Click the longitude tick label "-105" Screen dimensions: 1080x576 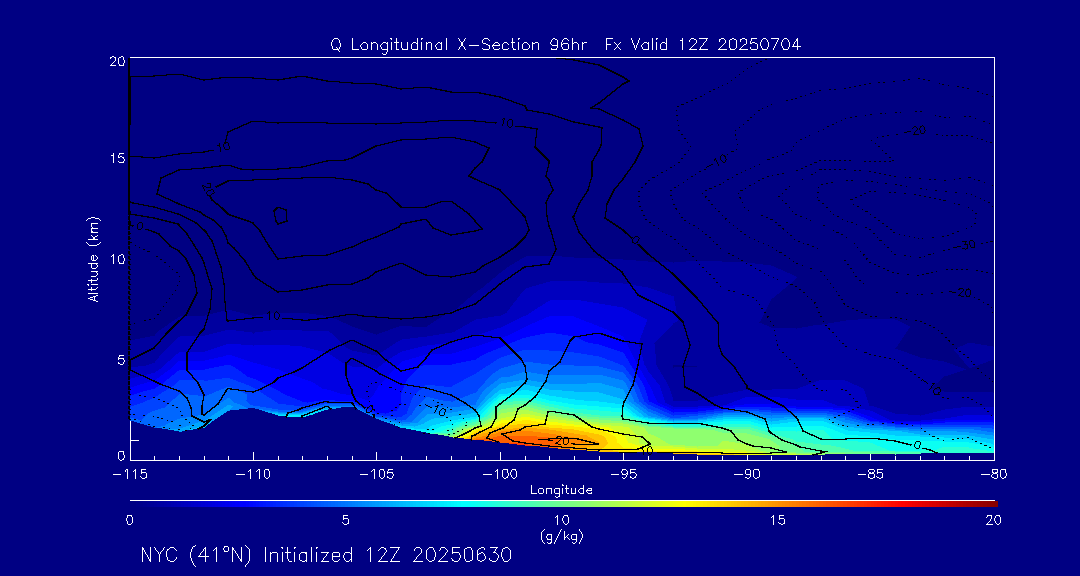[x=376, y=475]
